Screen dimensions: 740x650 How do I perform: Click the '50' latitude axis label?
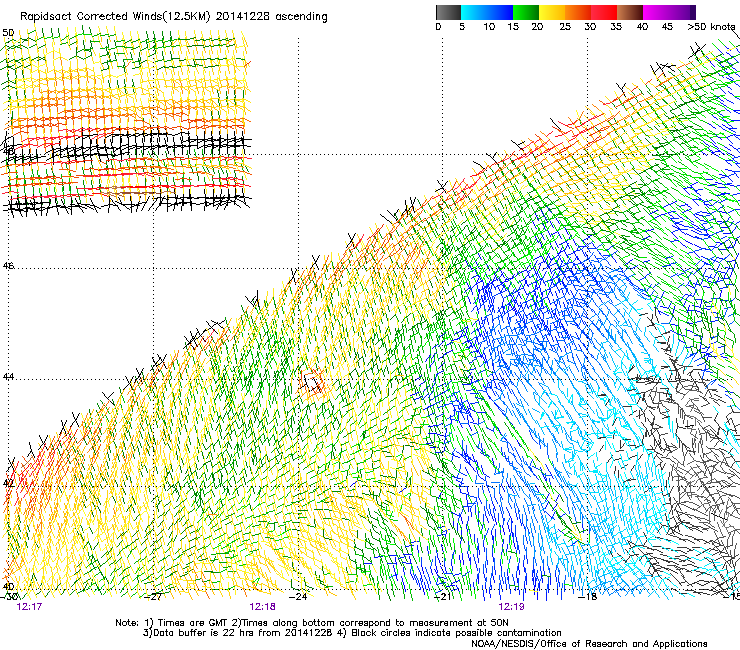[8, 33]
